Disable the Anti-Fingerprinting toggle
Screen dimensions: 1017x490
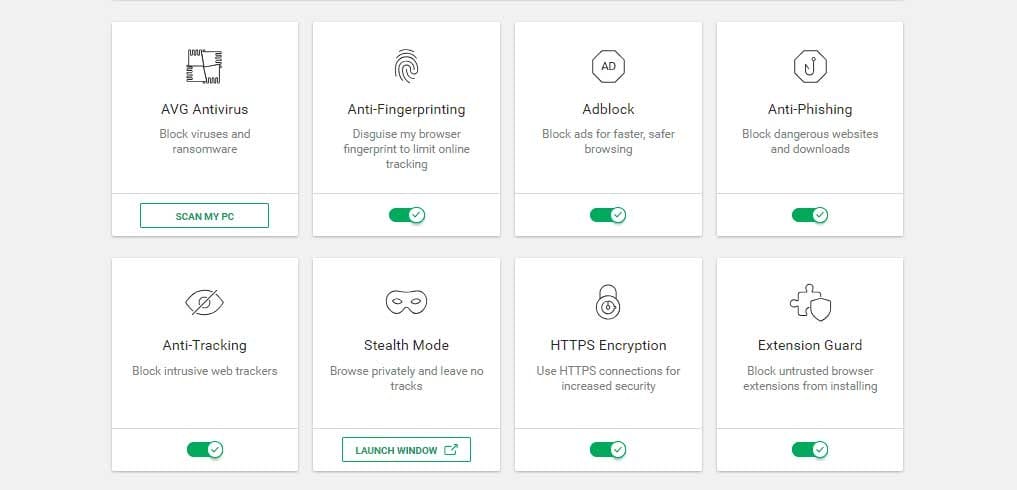point(407,215)
